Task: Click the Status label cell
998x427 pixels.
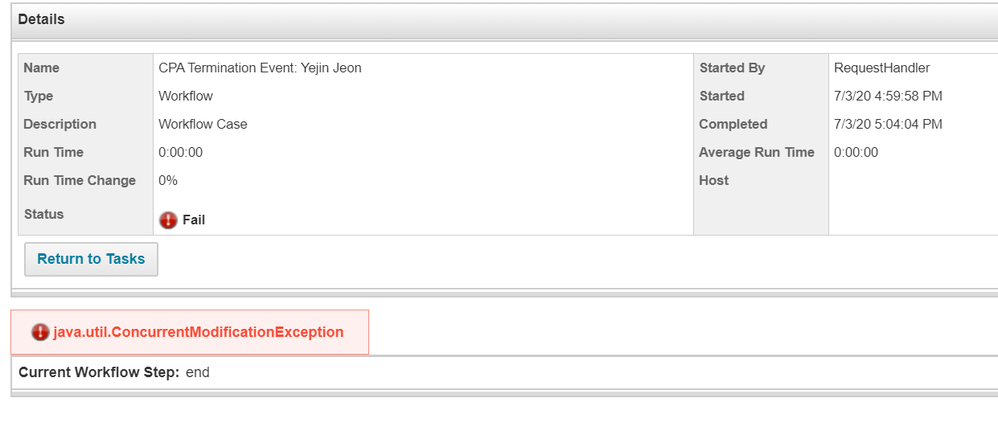Action: click(x=43, y=214)
